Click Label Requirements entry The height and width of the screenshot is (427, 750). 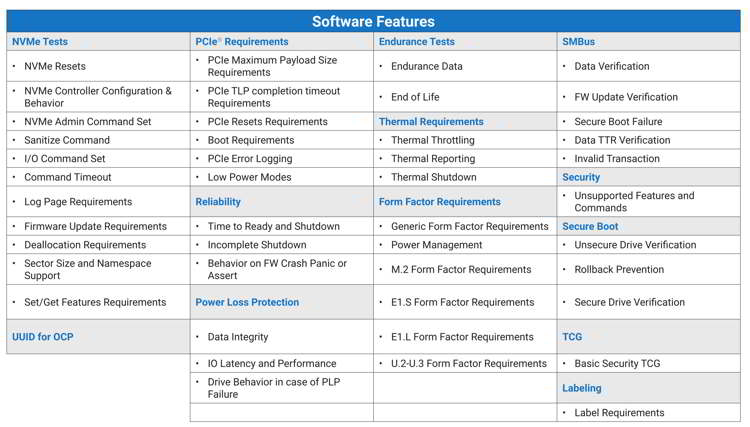click(x=619, y=413)
